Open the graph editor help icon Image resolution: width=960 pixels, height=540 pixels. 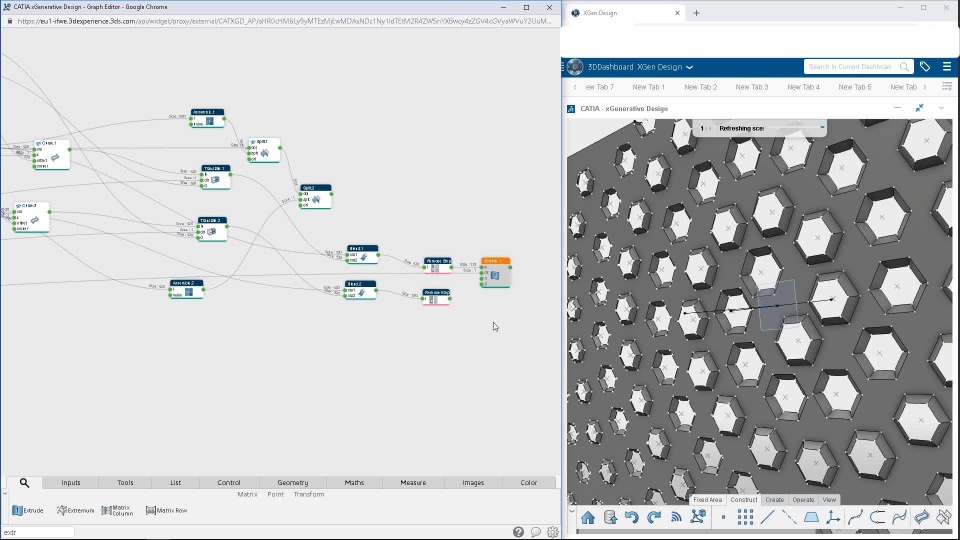(x=519, y=532)
